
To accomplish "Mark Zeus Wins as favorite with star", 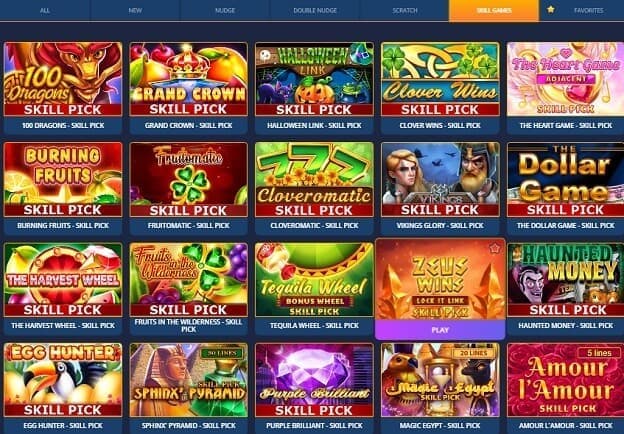I will (x=494, y=249).
